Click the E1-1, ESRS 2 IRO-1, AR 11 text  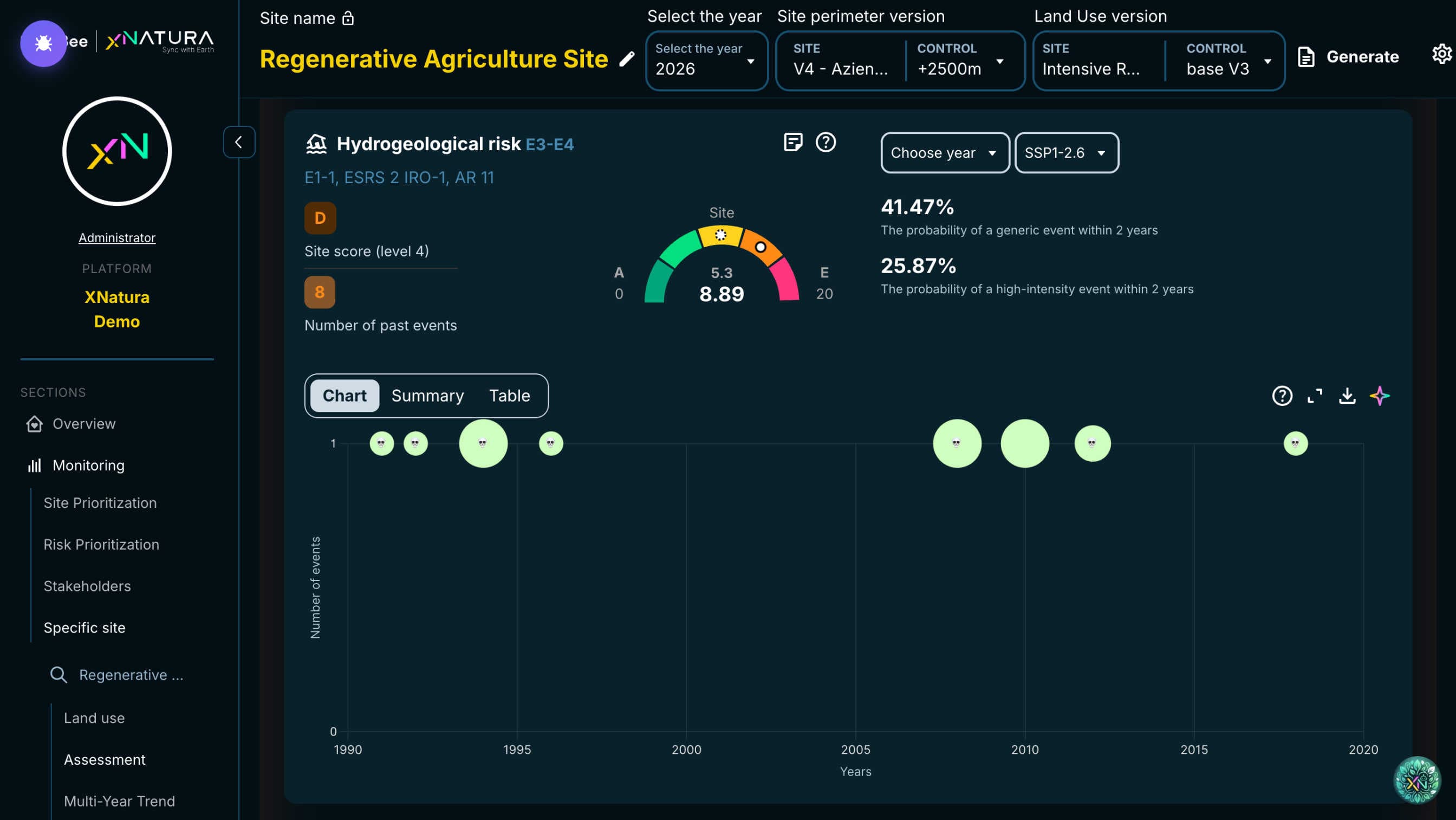pos(399,178)
